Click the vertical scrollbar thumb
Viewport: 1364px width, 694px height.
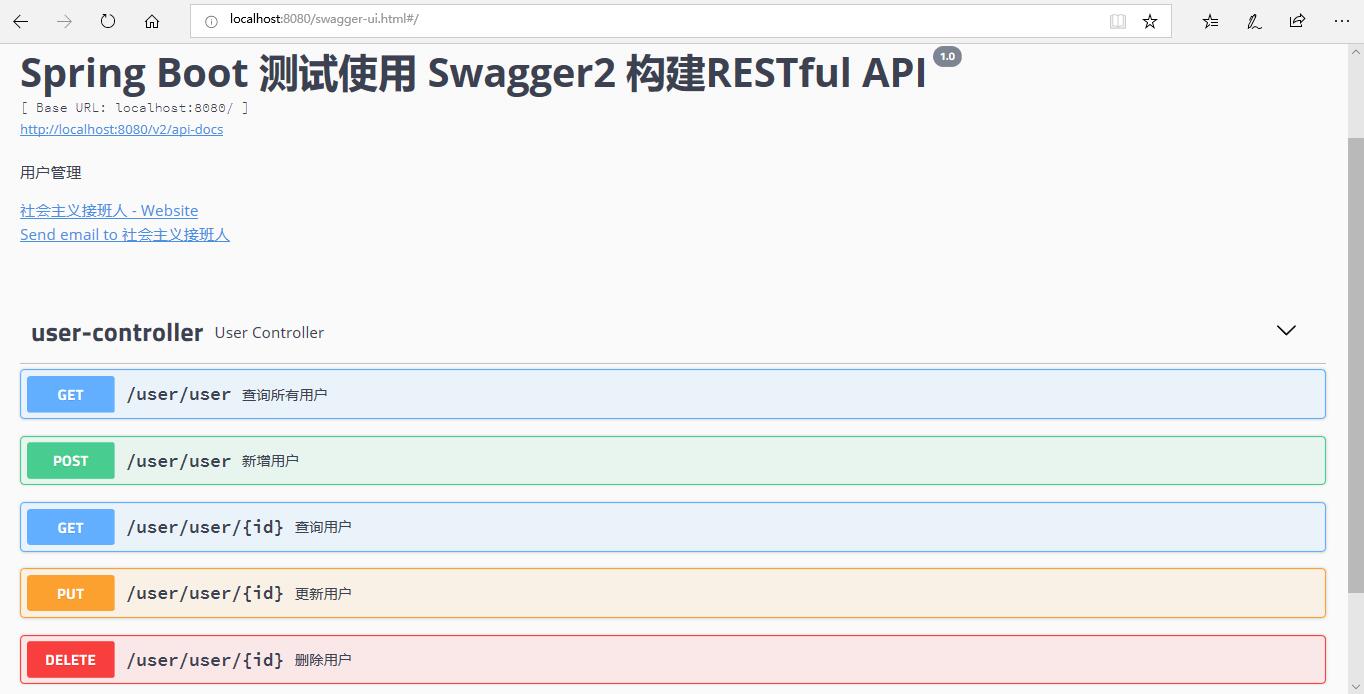point(1355,365)
